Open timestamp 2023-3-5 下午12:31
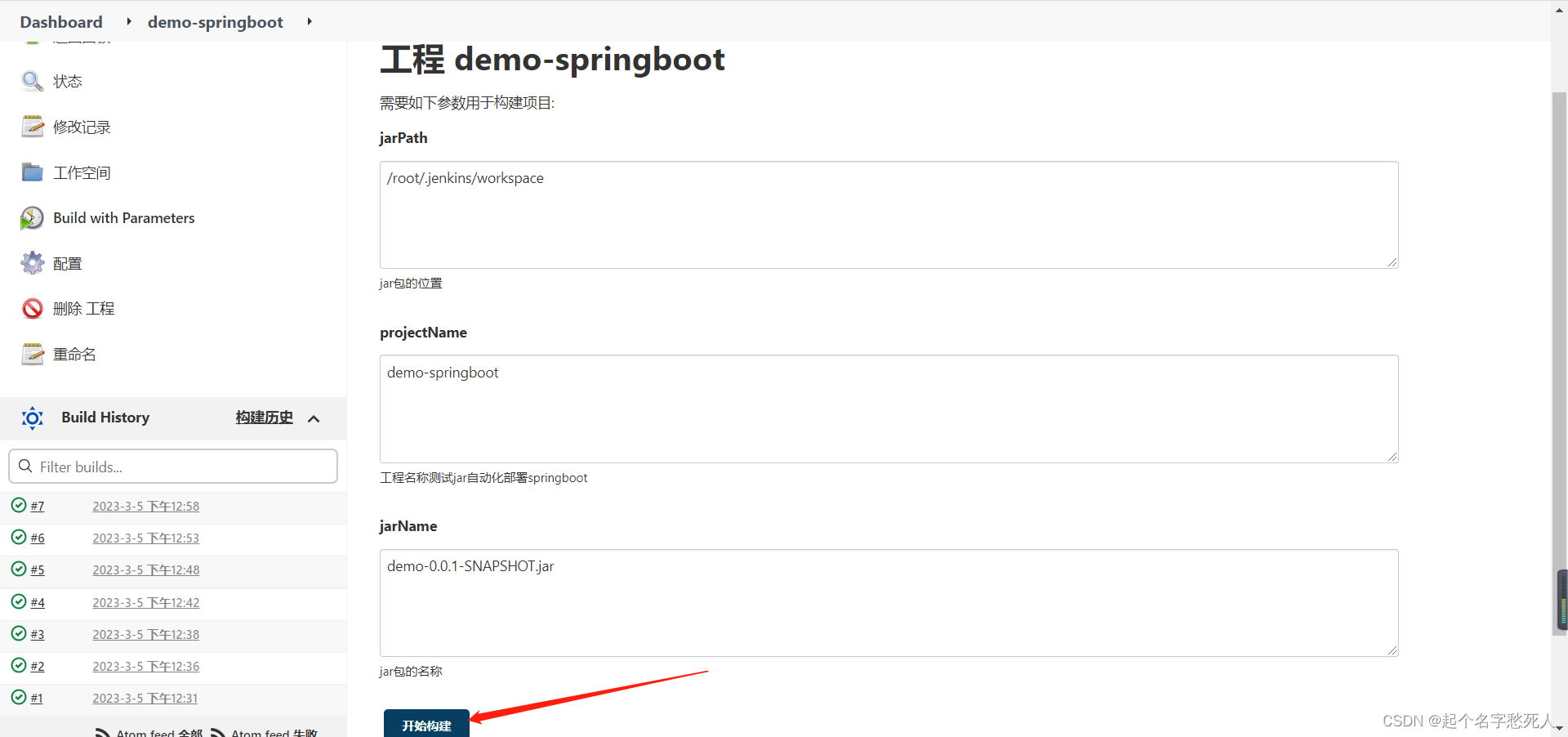 point(145,698)
